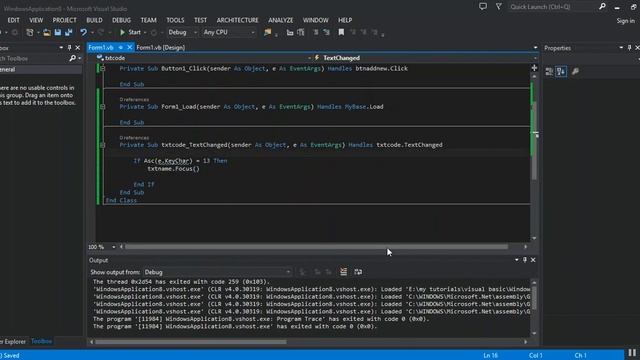Click the Sign in link
The width and height of the screenshot is (640, 360).
coord(625,20)
